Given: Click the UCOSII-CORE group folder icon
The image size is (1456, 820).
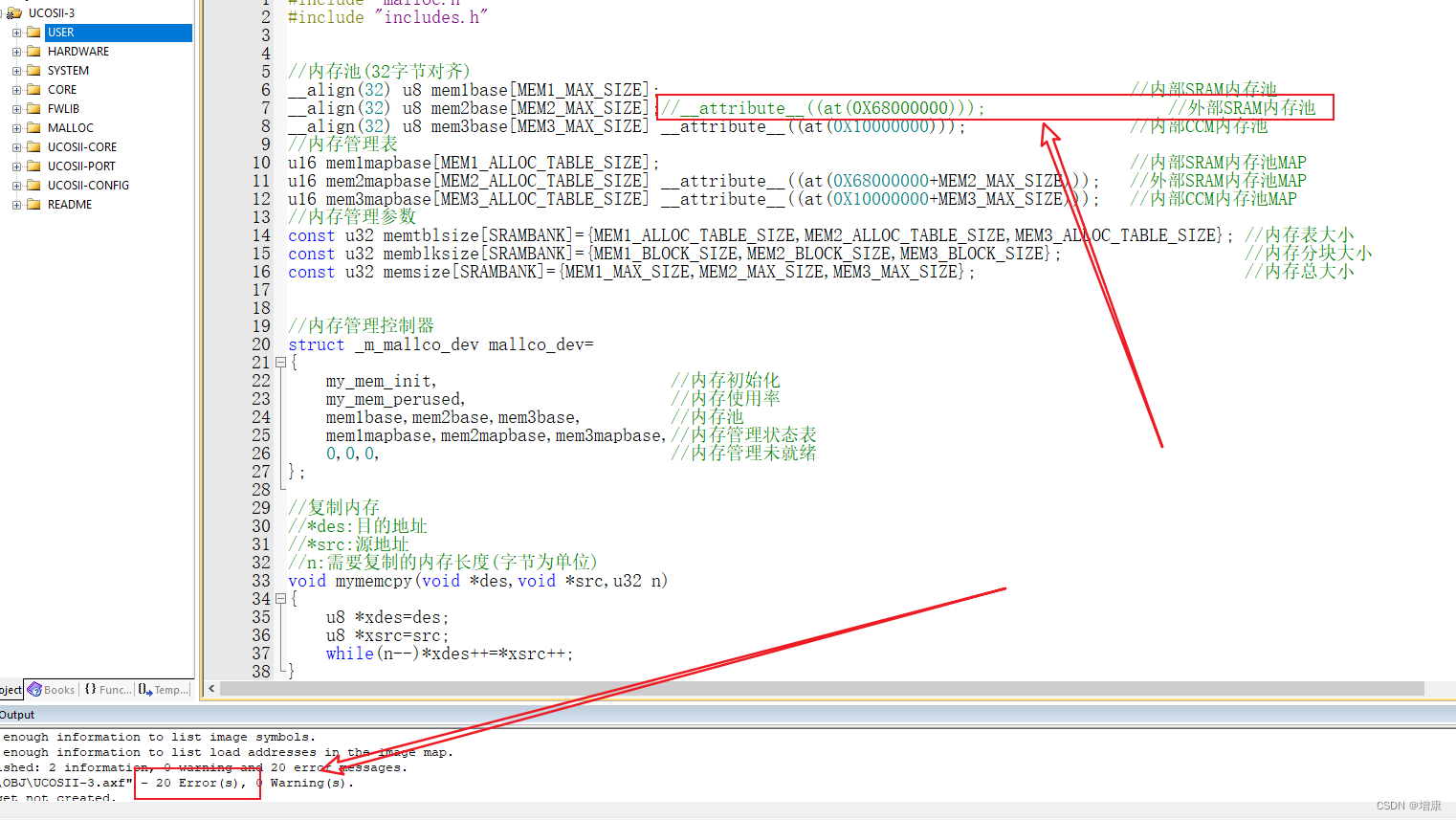Looking at the screenshot, I should pyautogui.click(x=33, y=147).
